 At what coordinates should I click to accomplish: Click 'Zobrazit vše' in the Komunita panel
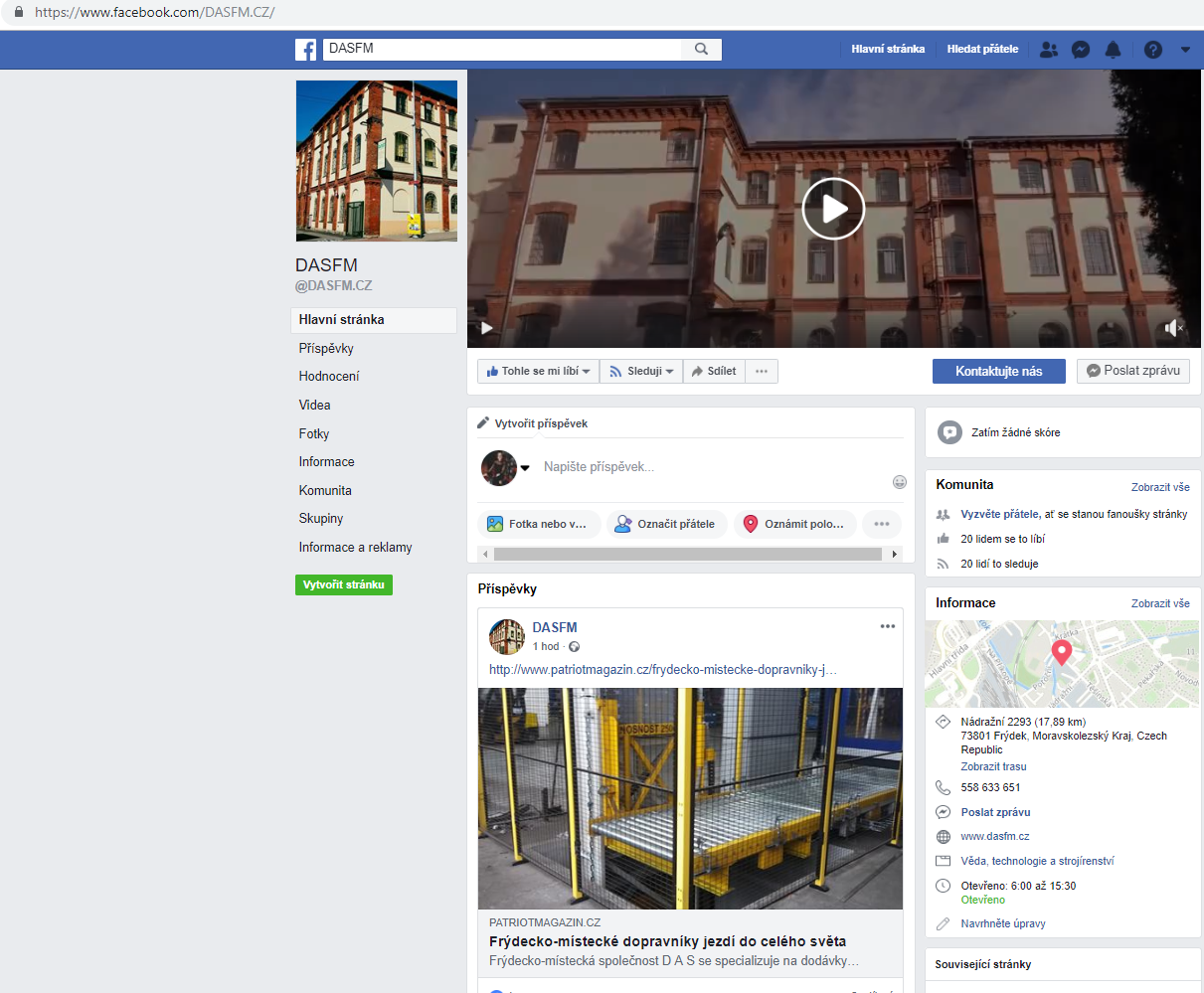coord(1160,487)
